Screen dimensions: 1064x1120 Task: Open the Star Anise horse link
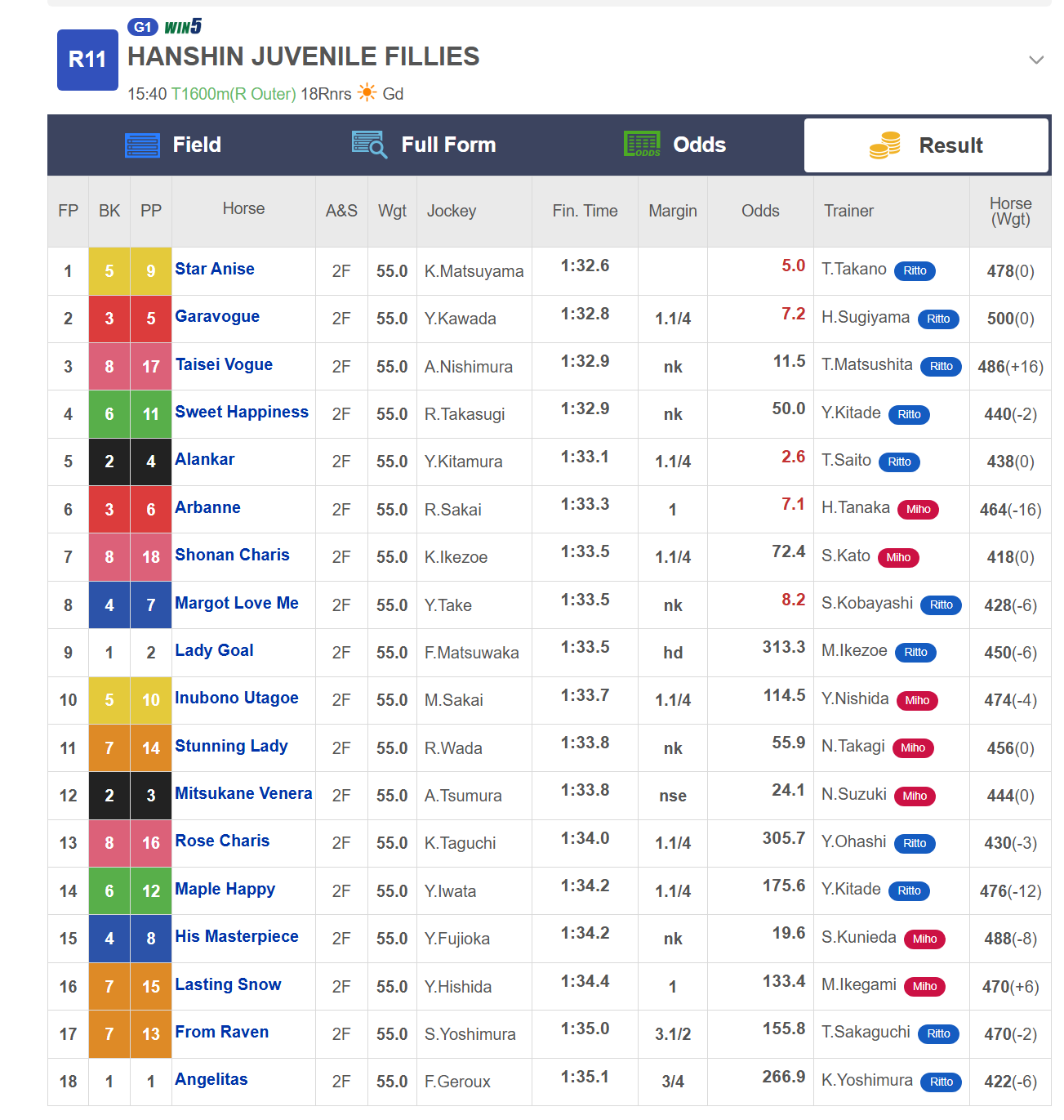[x=215, y=269]
